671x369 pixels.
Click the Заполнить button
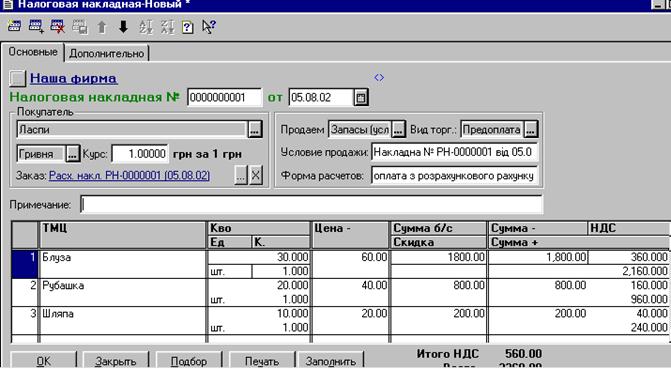click(x=330, y=360)
